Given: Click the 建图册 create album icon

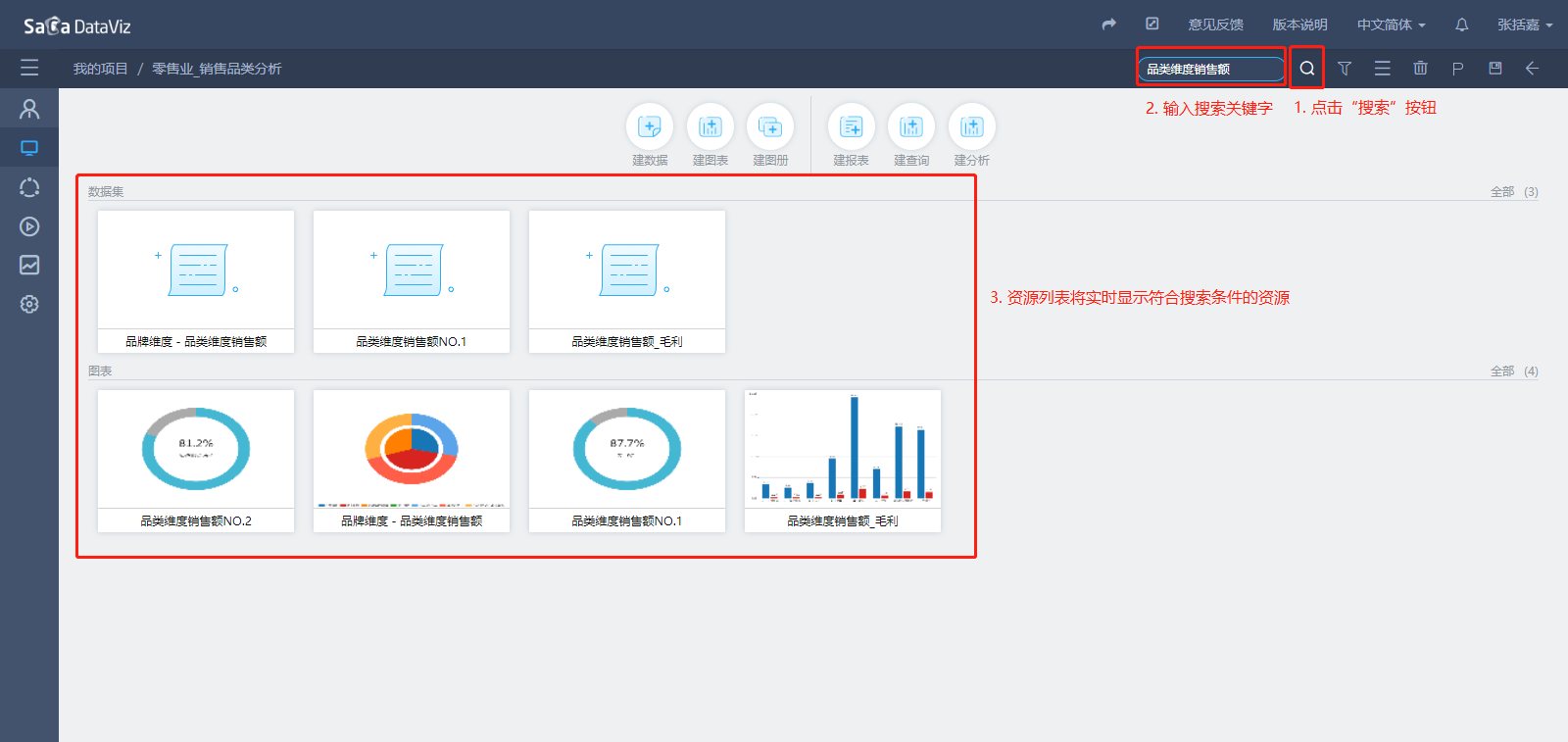Looking at the screenshot, I should [x=770, y=126].
